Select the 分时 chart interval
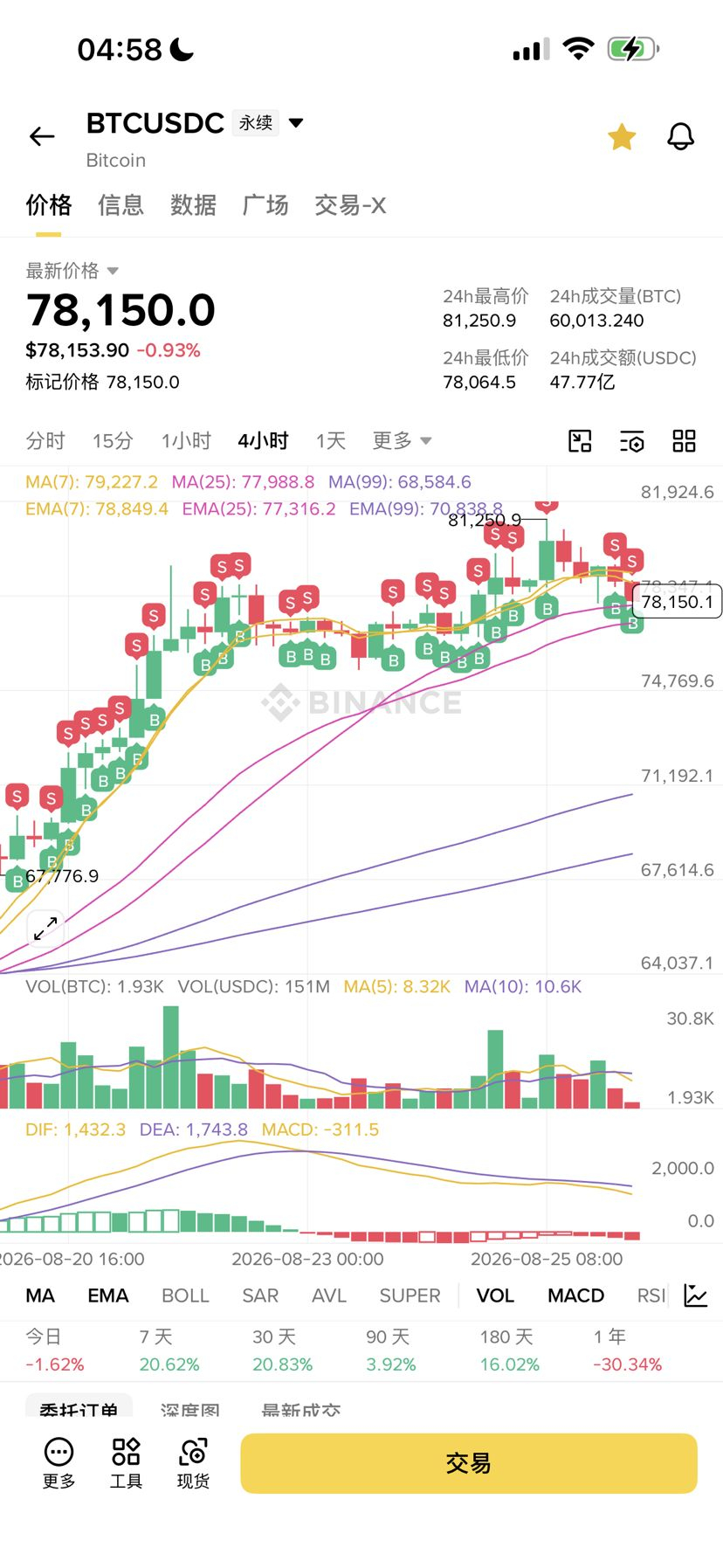723x1568 pixels. point(45,440)
